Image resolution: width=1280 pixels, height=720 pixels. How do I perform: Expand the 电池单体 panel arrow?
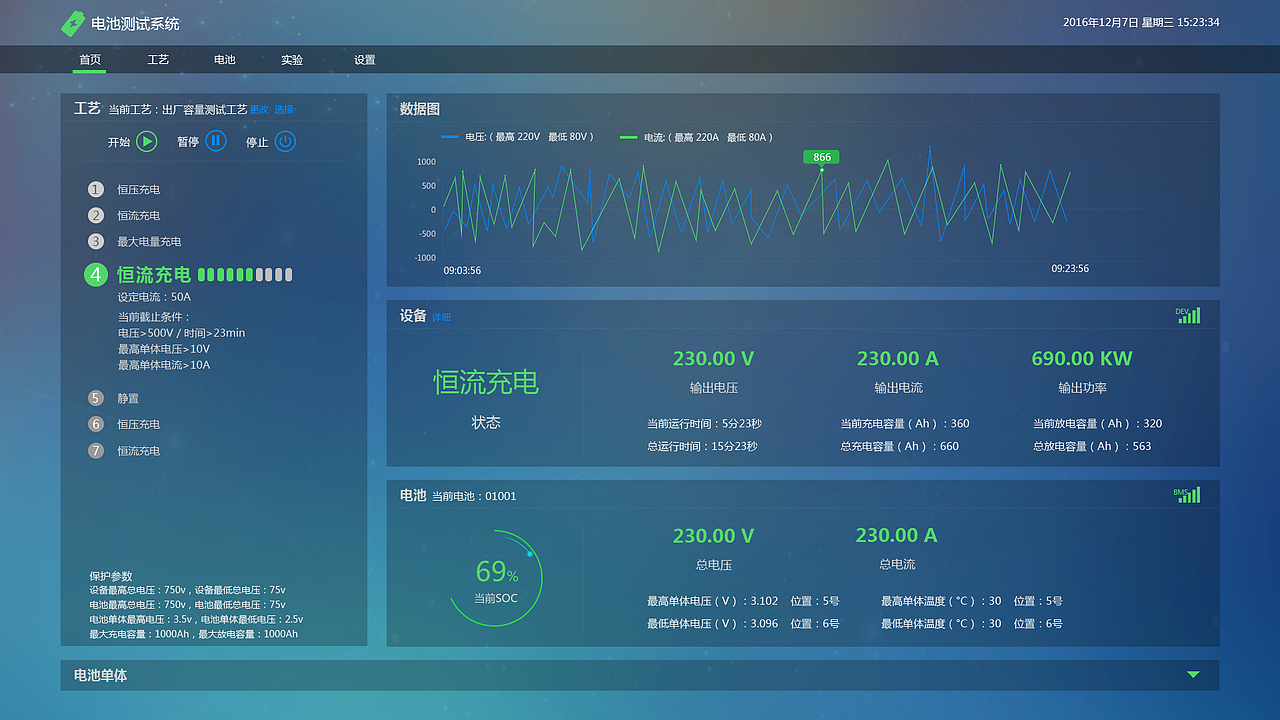[1193, 675]
